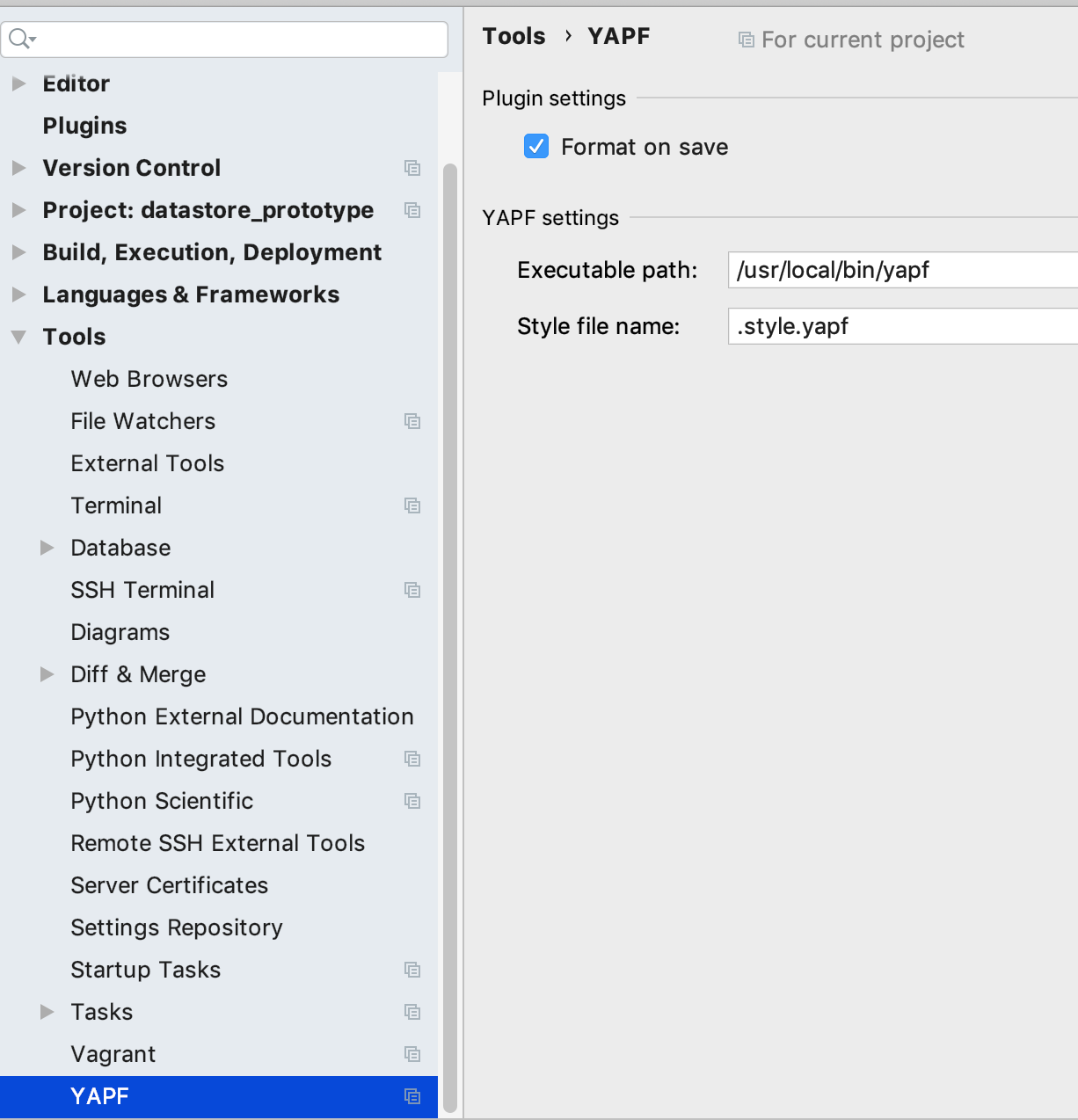1078x1120 pixels.
Task: Click the settings search box
Action: [224, 40]
